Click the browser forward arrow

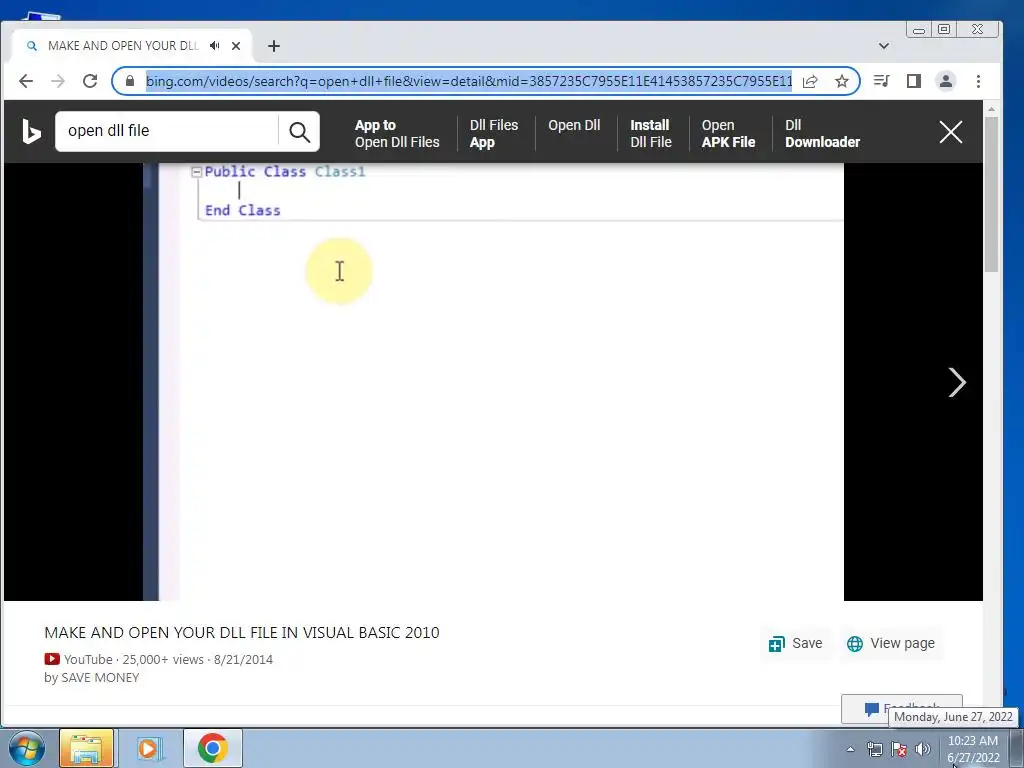tap(57, 81)
